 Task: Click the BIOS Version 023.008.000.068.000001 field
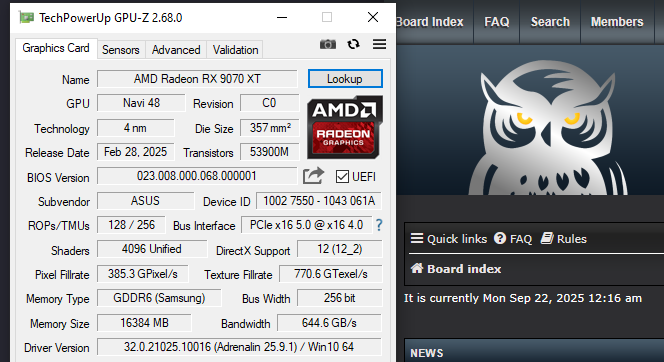pos(197,176)
